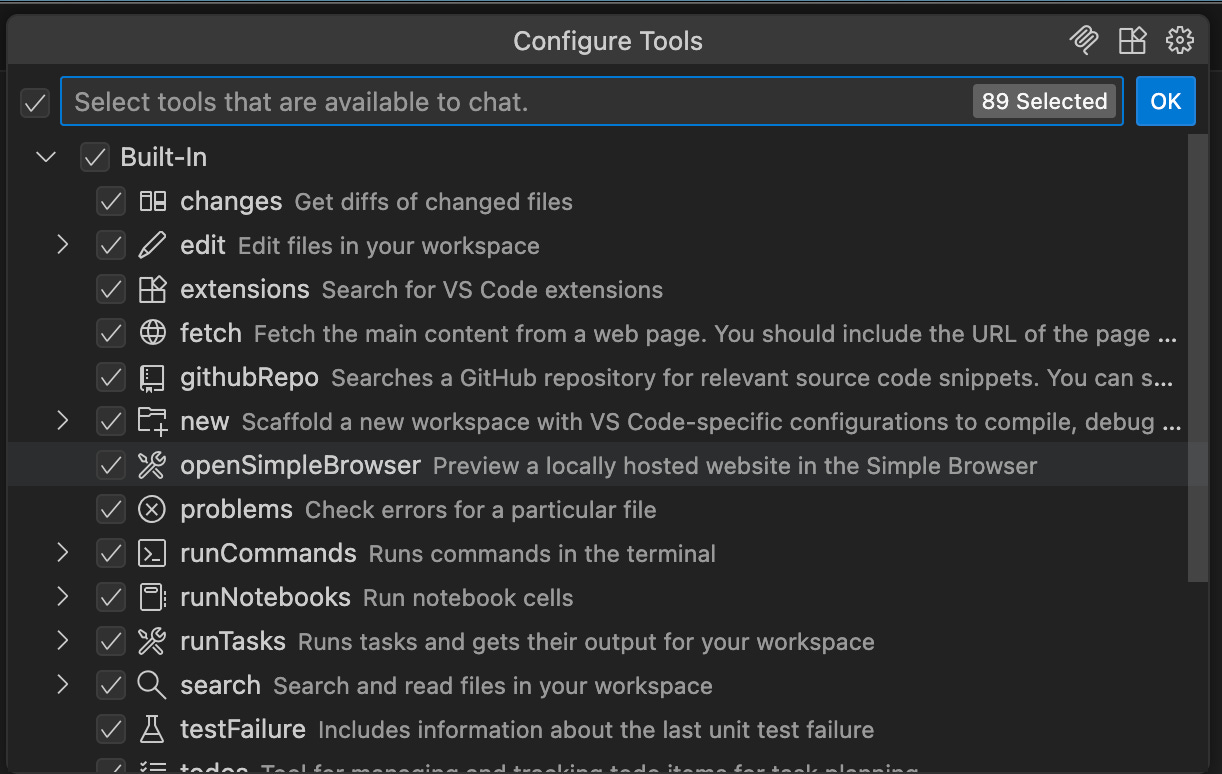Click the changes diff icon
The height and width of the screenshot is (774, 1222).
pos(152,202)
